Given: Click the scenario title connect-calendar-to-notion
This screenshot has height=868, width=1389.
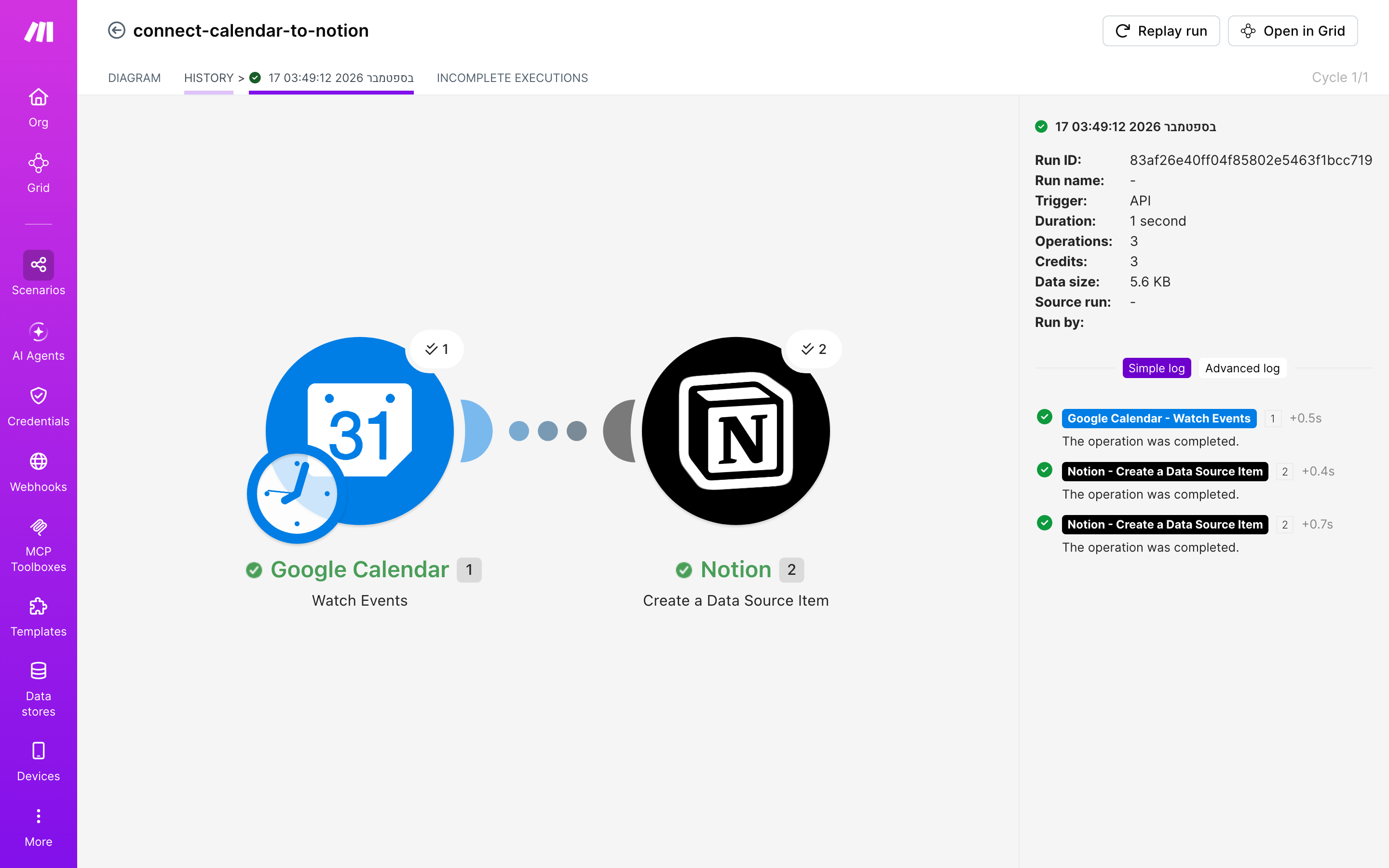Looking at the screenshot, I should pyautogui.click(x=251, y=30).
